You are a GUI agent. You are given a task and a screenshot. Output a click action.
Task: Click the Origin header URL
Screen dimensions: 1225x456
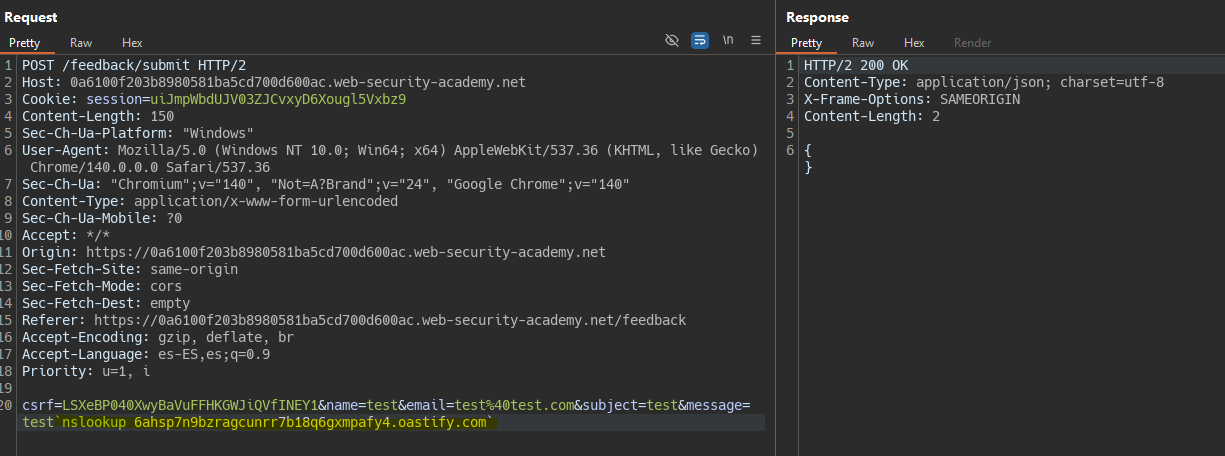click(x=346, y=252)
